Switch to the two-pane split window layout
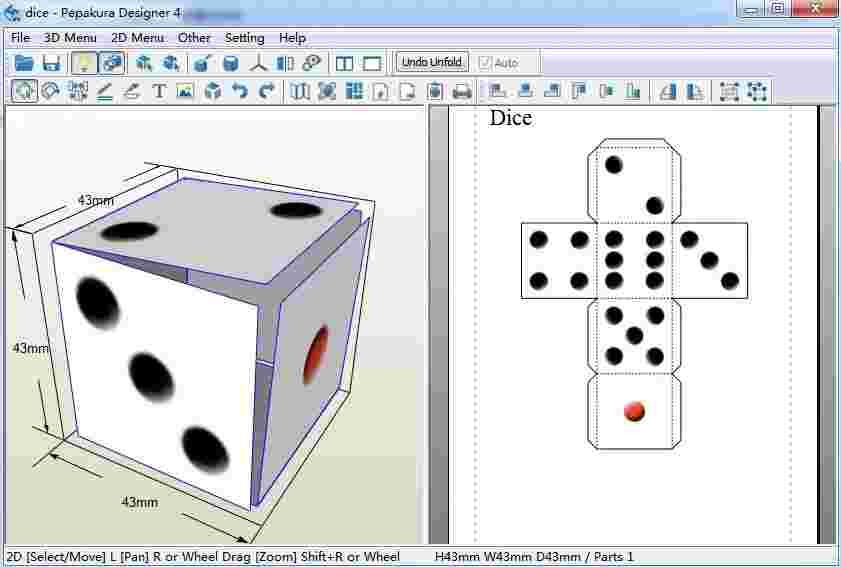The height and width of the screenshot is (567, 841). click(x=344, y=63)
